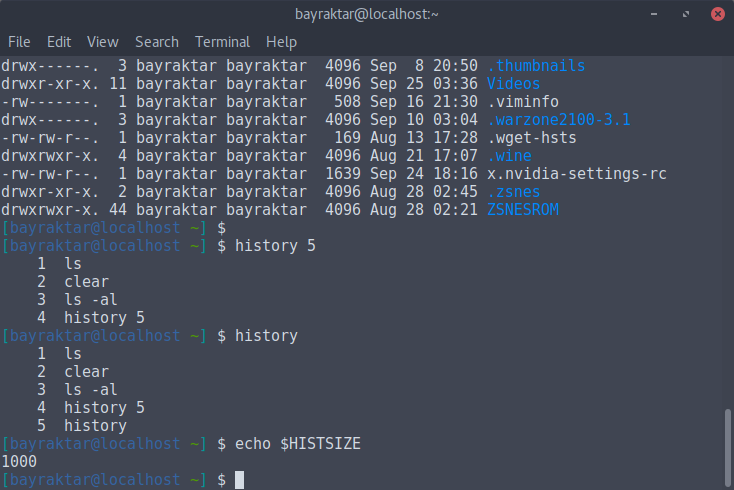This screenshot has height=490, width=734.
Task: Click the Videos directory name
Action: [x=514, y=84]
